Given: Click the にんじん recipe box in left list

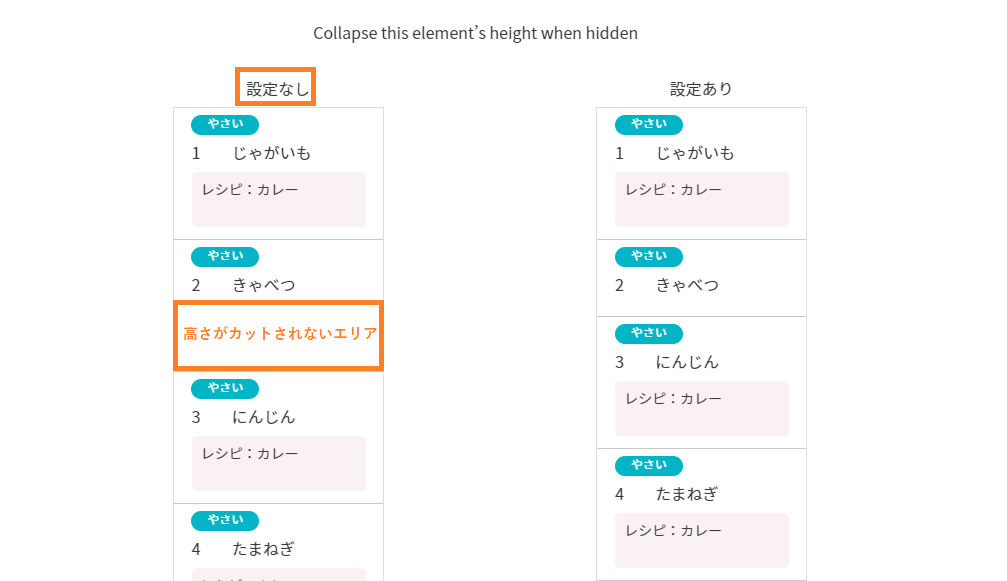Looking at the screenshot, I should tap(279, 464).
